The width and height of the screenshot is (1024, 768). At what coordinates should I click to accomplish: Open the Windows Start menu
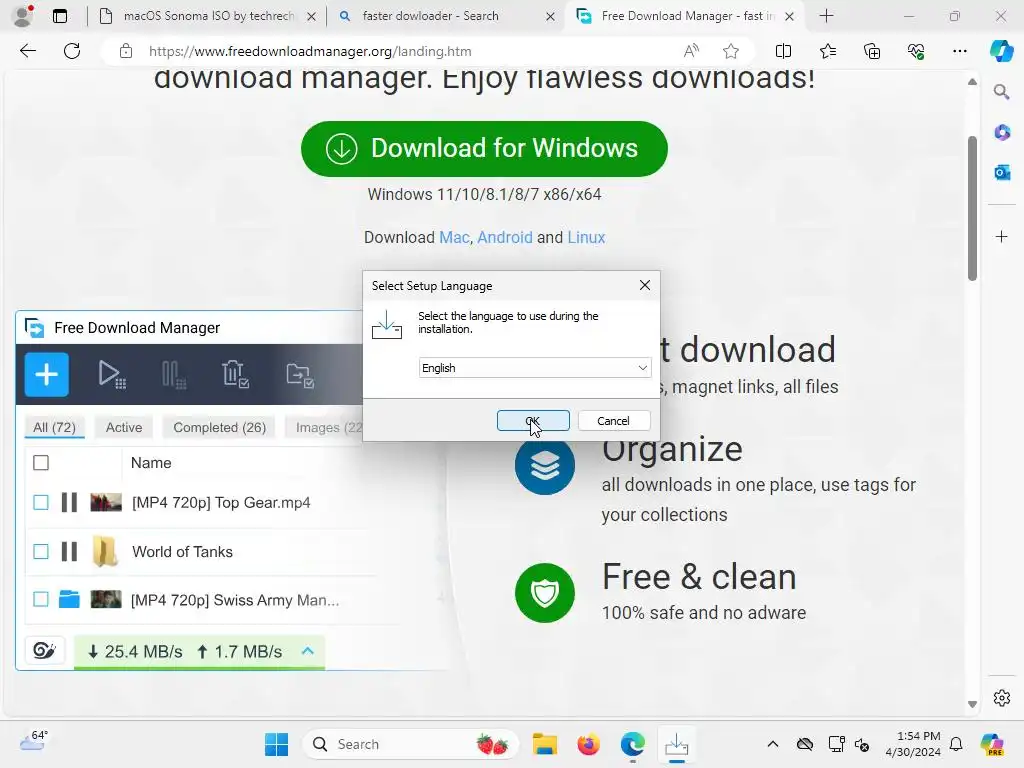click(x=276, y=744)
